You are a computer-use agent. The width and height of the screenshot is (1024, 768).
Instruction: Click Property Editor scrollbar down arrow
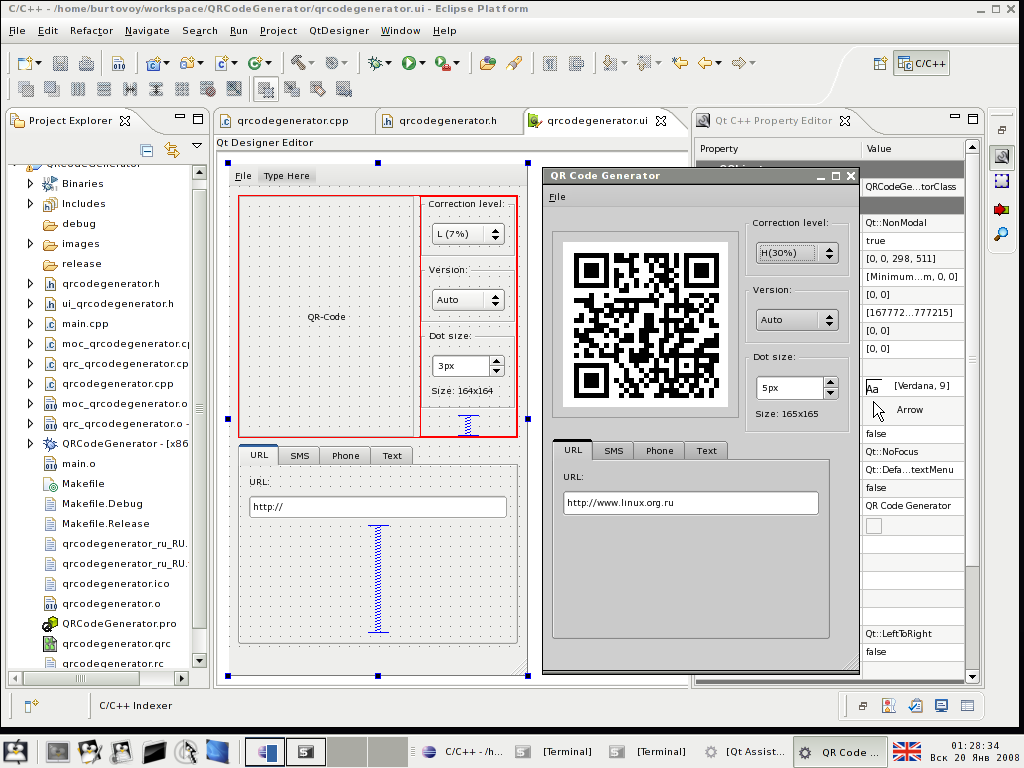point(972,677)
